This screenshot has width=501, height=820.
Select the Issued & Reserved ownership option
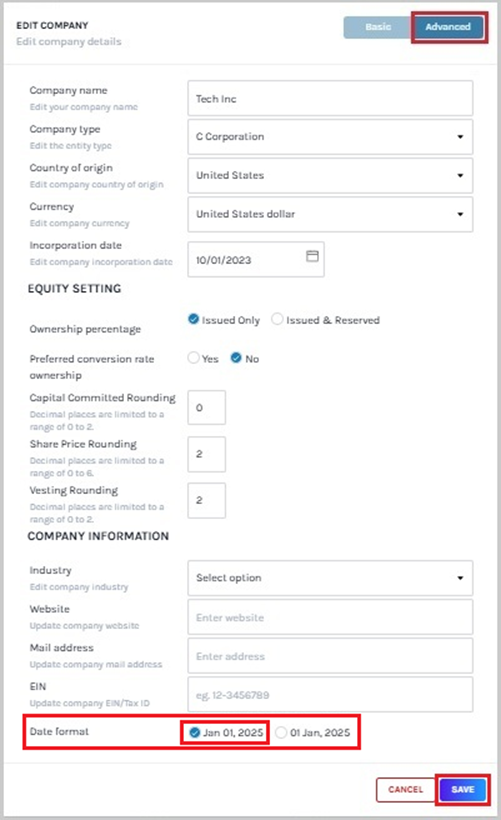(x=277, y=319)
